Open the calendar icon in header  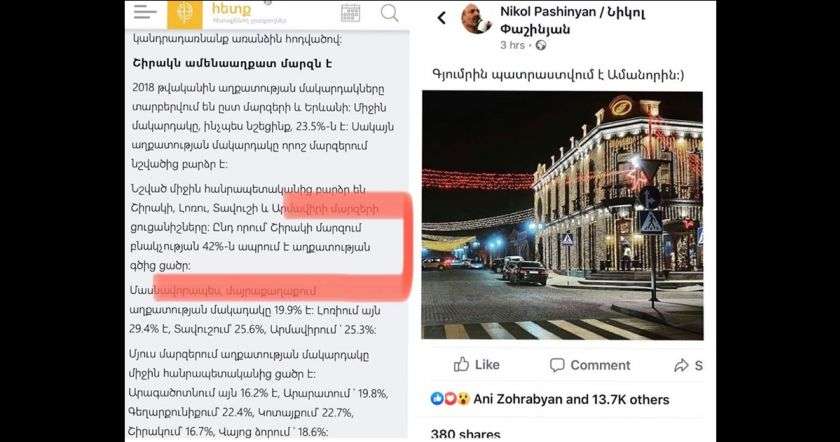coord(350,13)
